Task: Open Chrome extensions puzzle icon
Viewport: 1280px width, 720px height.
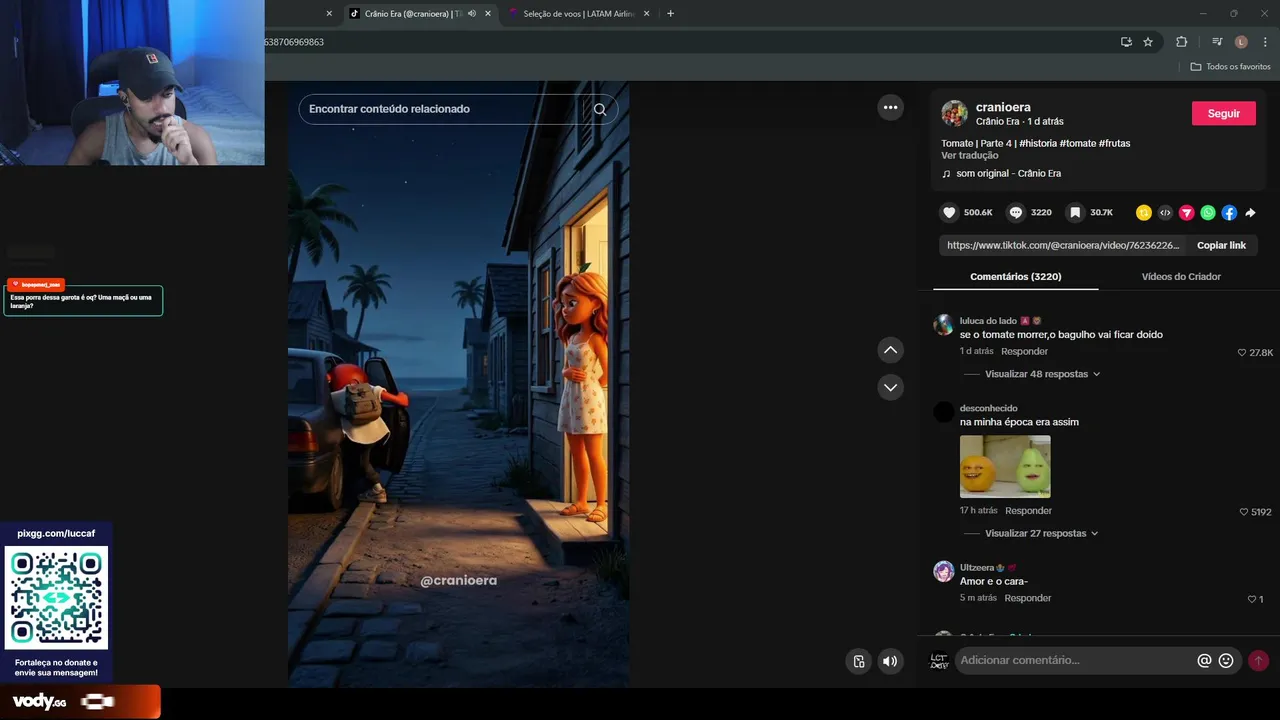Action: [x=1181, y=42]
